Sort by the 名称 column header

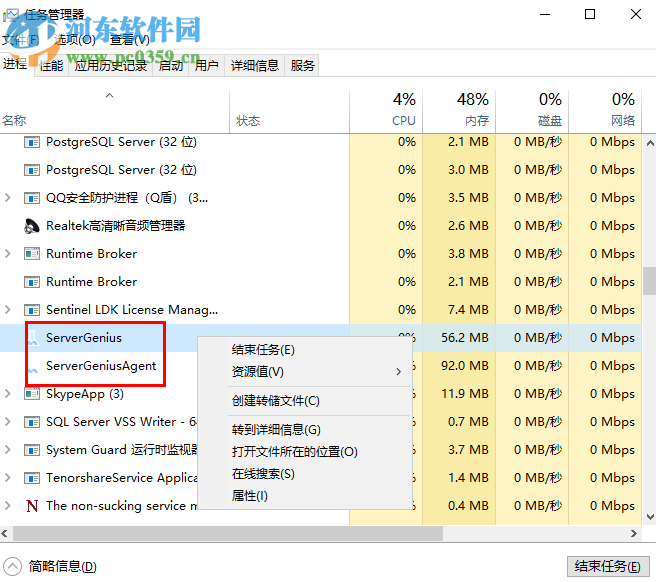point(115,111)
